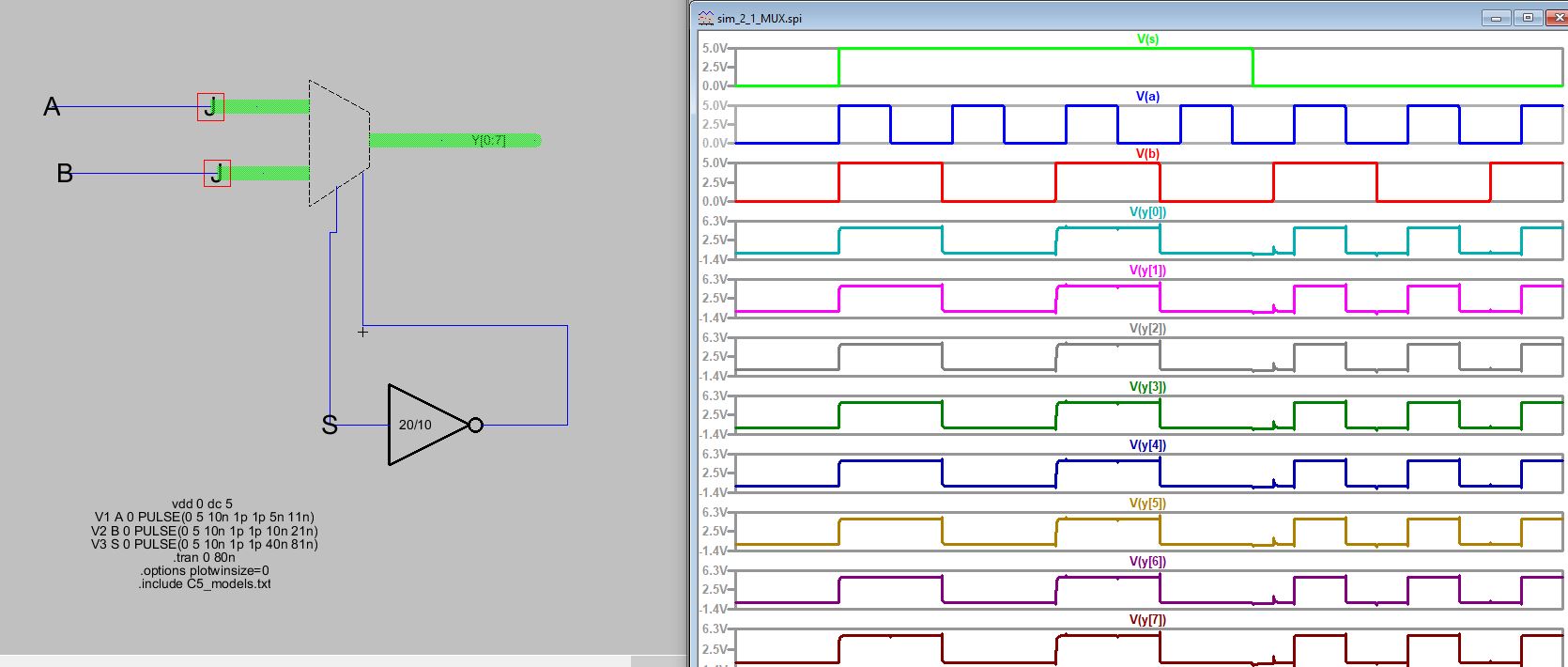The image size is (1568, 667).
Task: Select the V(y[7]) trace label
Action: (x=1147, y=620)
